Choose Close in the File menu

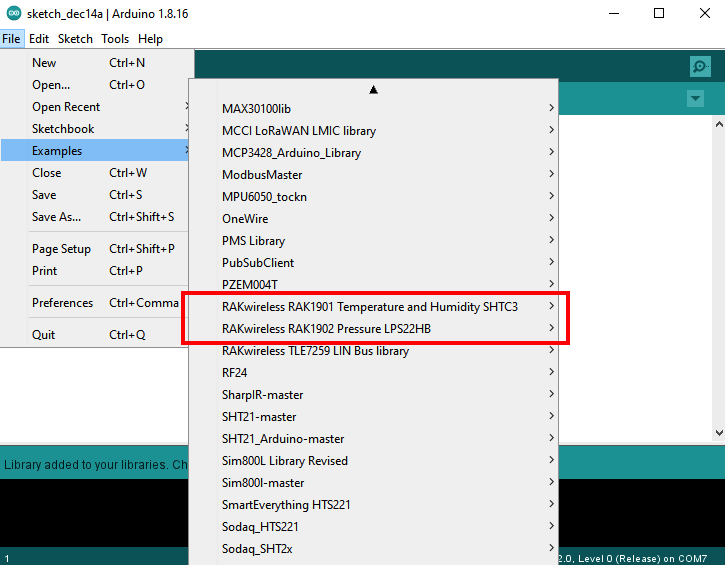[x=94, y=172]
